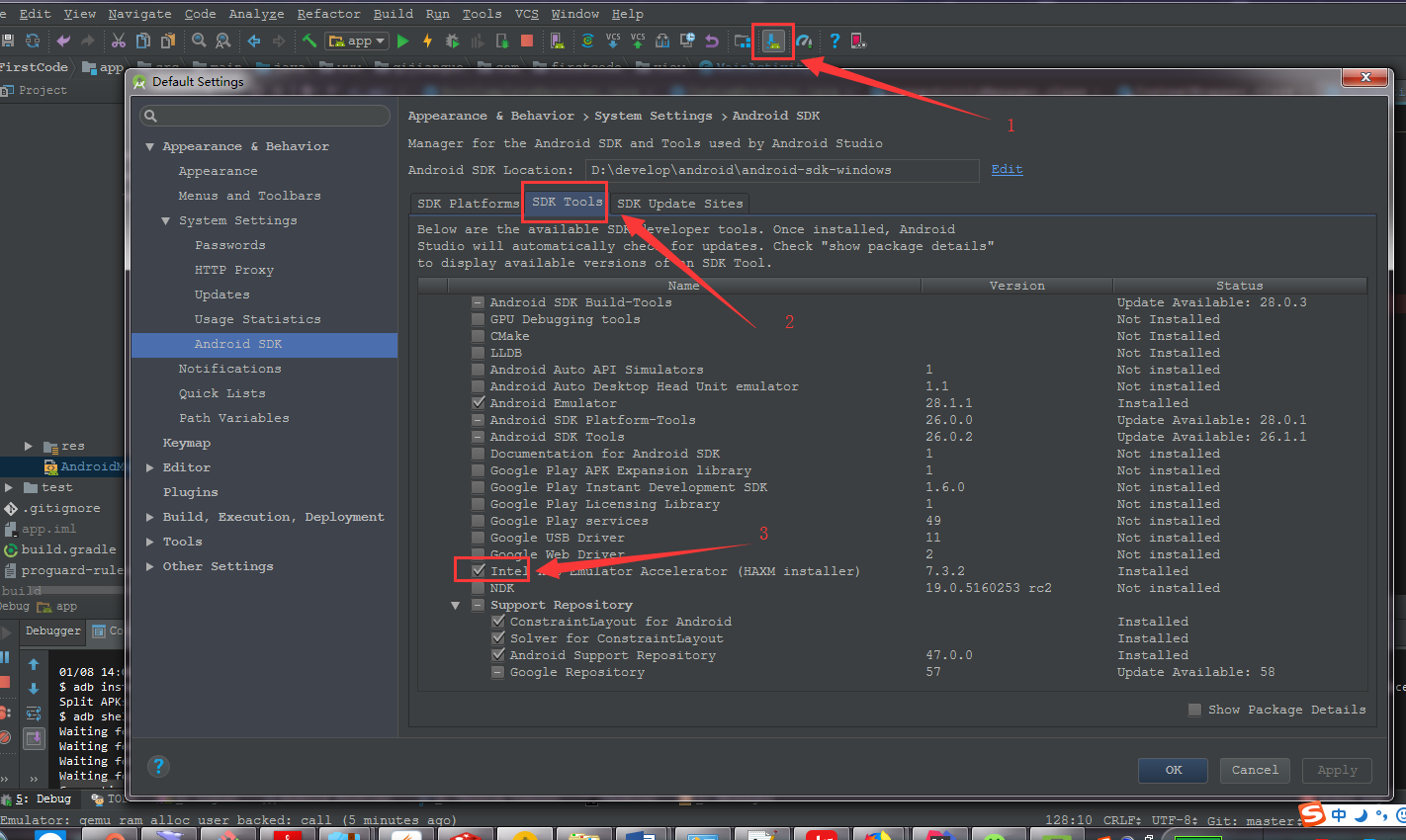
Task: Uncheck the Android Emulator checkbox
Action: pyautogui.click(x=479, y=403)
